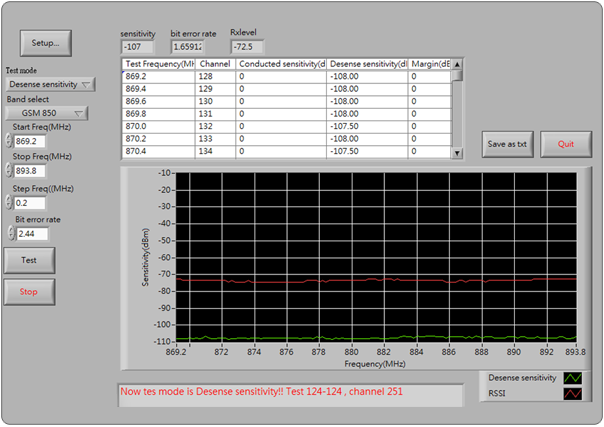Viewport: 604px width, 427px height.
Task: Adjust the Start Freq stepper arrows
Action: 9,141
